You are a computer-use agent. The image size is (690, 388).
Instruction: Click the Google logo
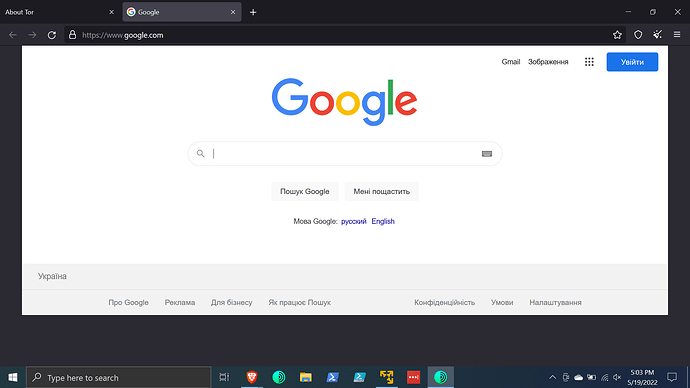pyautogui.click(x=345, y=102)
